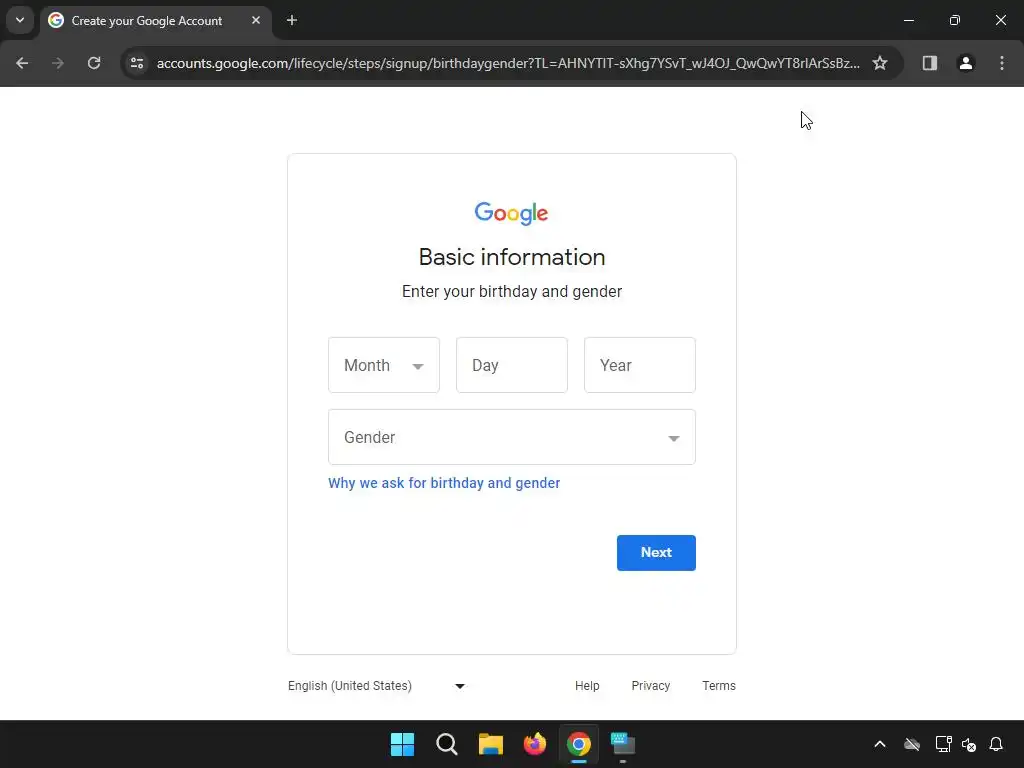
Task: Open Why we ask for birthday and gender
Action: point(444,483)
